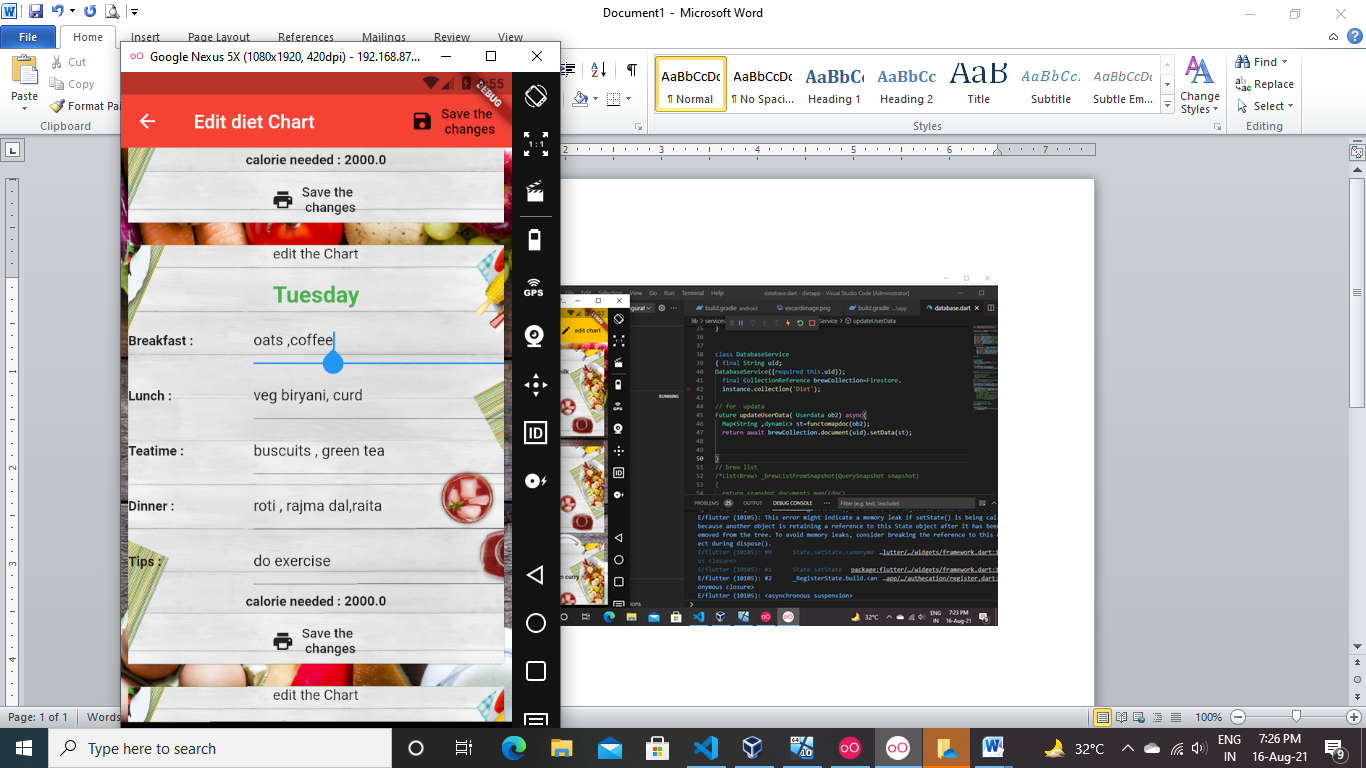
Task: Open more actions in Debug Console panel
Action: click(827, 503)
